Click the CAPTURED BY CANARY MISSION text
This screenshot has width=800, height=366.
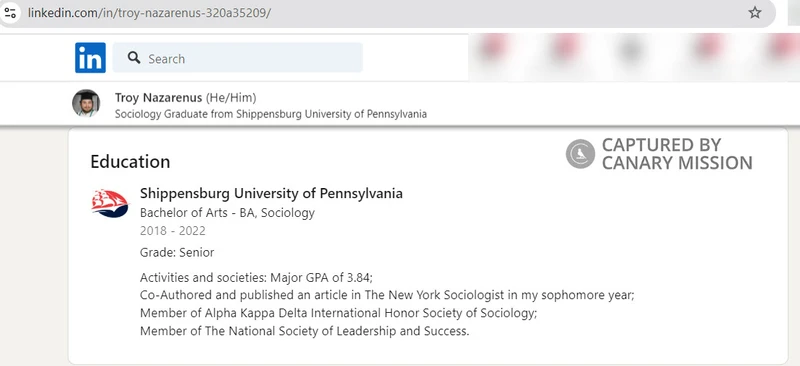pos(677,154)
